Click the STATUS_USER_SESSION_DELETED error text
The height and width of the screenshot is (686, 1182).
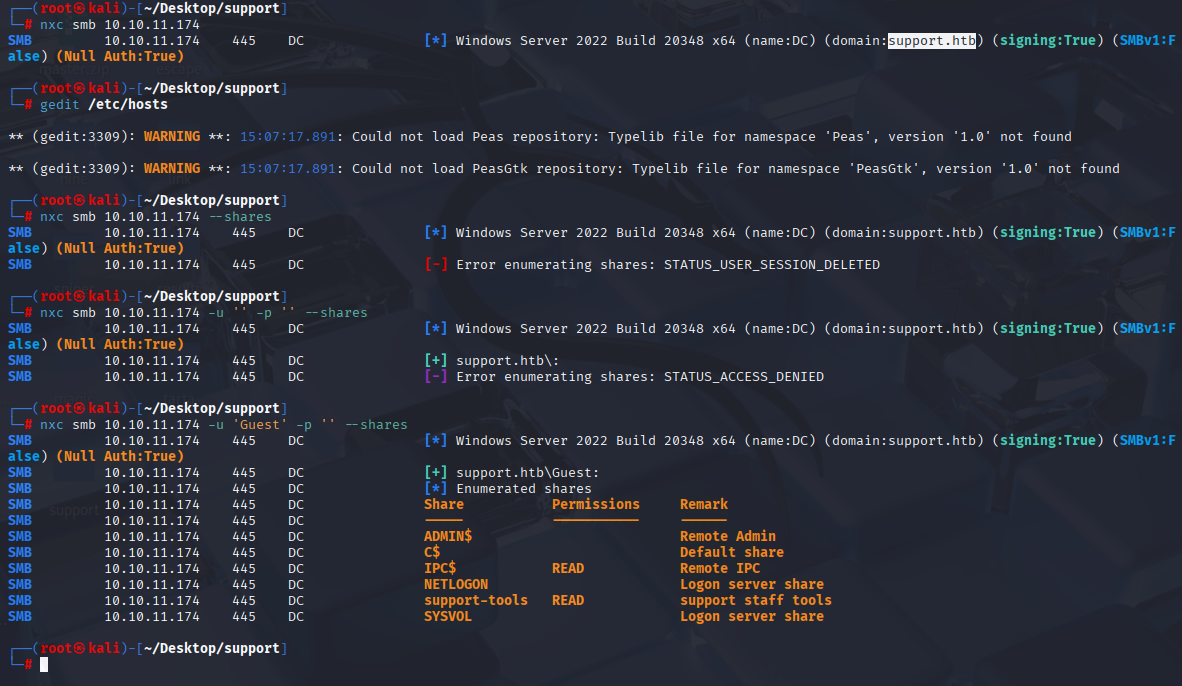(772, 265)
